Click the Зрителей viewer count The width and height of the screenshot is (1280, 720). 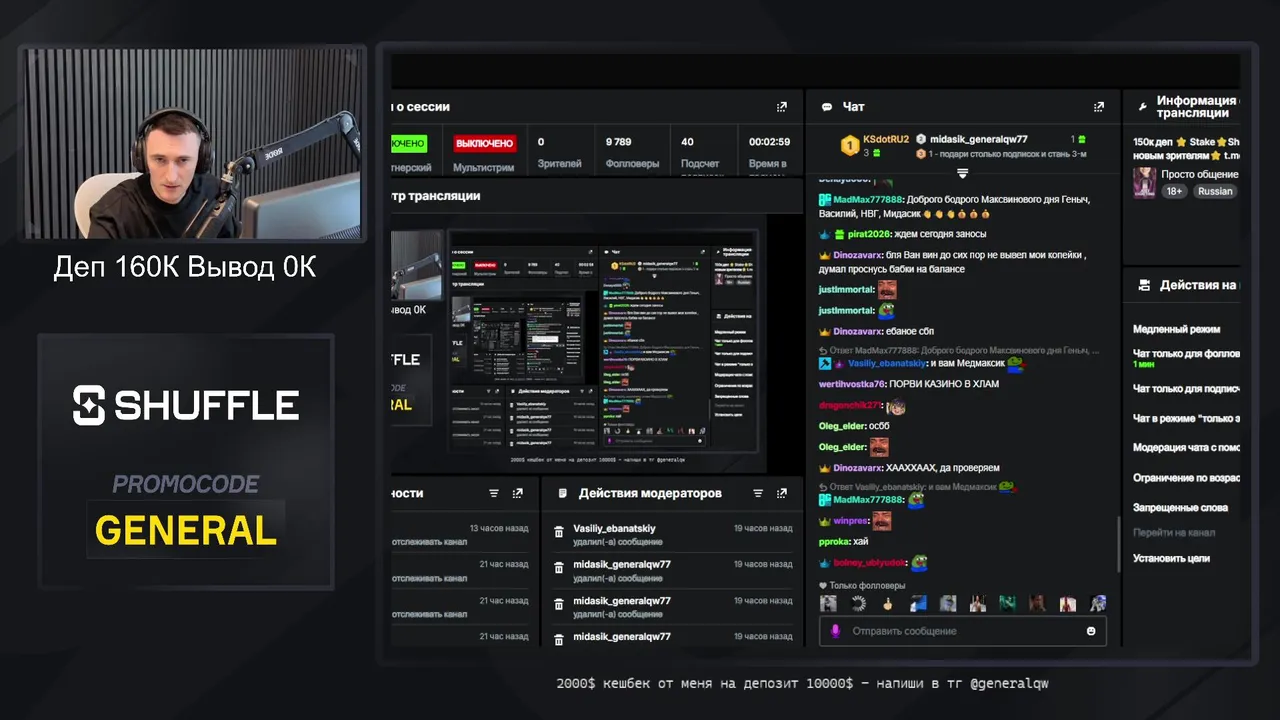[x=559, y=164]
